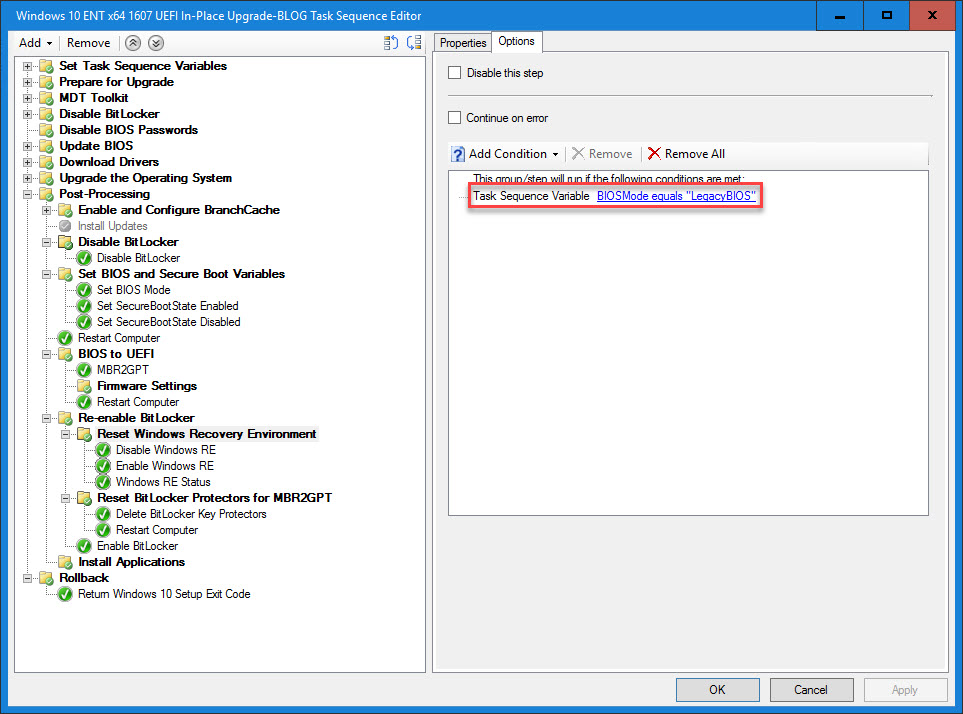The width and height of the screenshot is (963, 714).
Task: Click the red X Remove All icon
Action: 654,154
